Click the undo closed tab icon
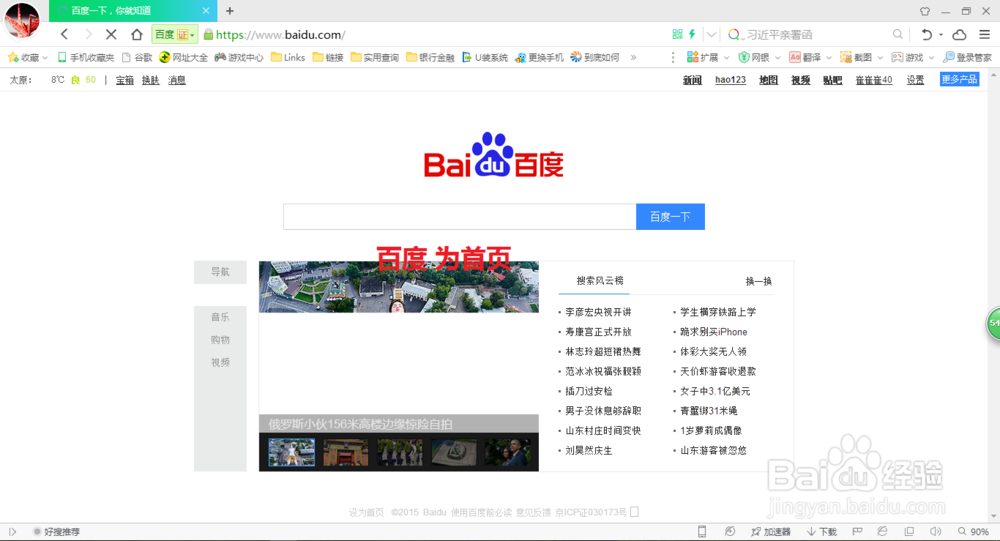The height and width of the screenshot is (541, 1000). (x=927, y=34)
